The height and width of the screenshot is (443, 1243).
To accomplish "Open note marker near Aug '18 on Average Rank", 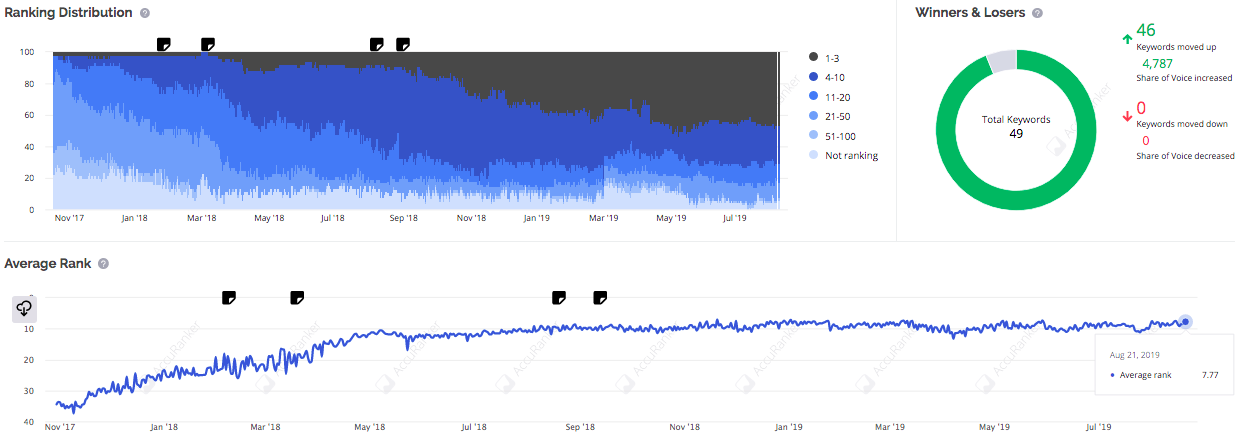I will click(560, 298).
